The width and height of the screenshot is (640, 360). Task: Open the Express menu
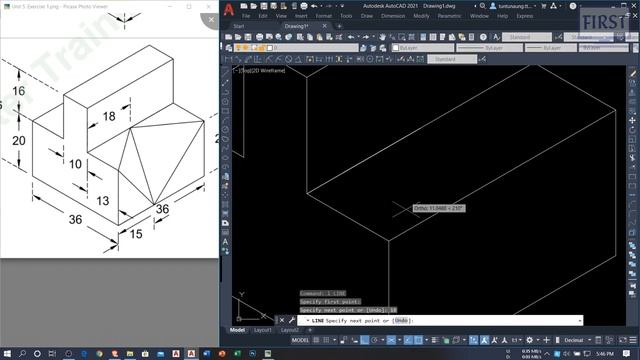524,16
